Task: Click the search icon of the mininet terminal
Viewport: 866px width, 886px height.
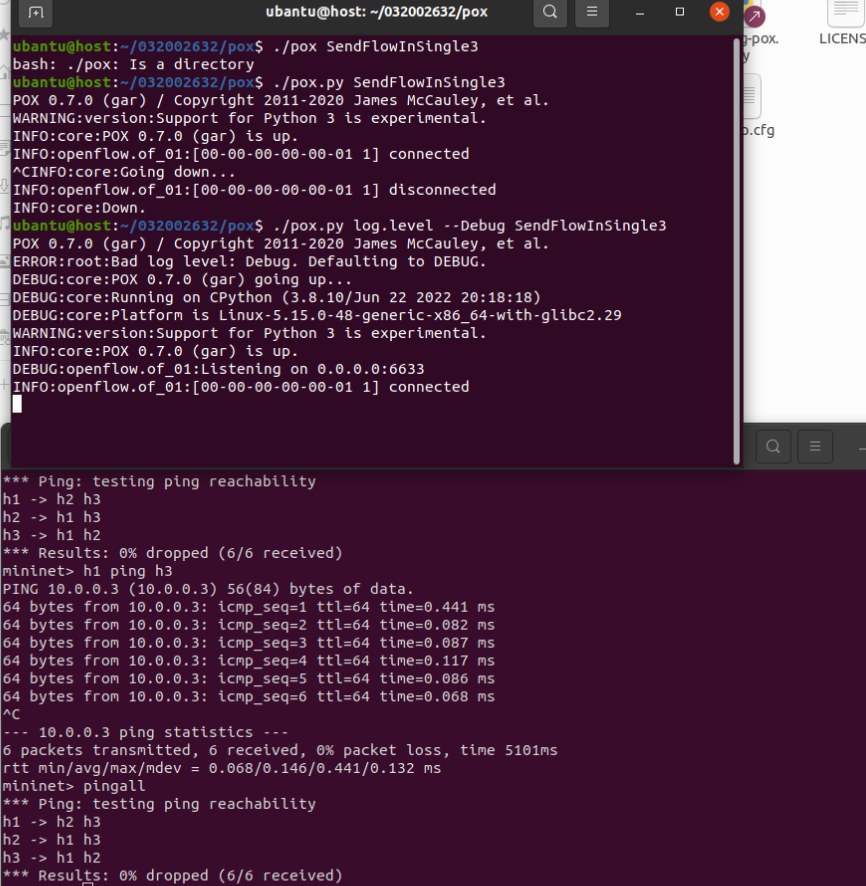Action: pos(773,446)
